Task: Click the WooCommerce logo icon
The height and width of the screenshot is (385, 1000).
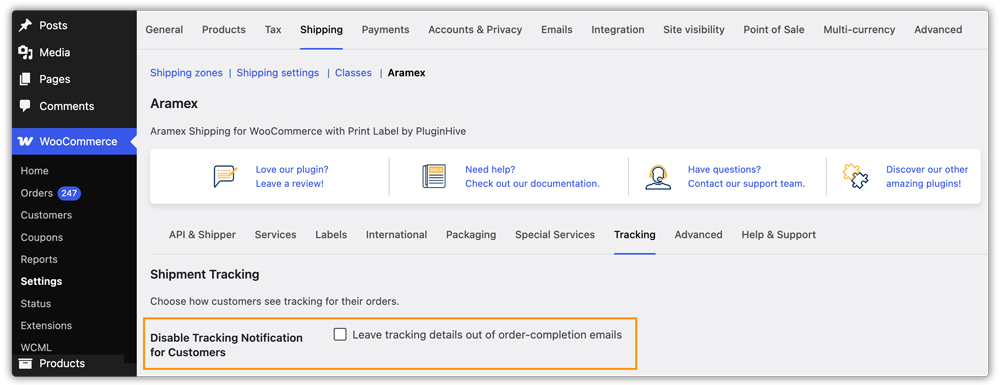Action: 26,142
